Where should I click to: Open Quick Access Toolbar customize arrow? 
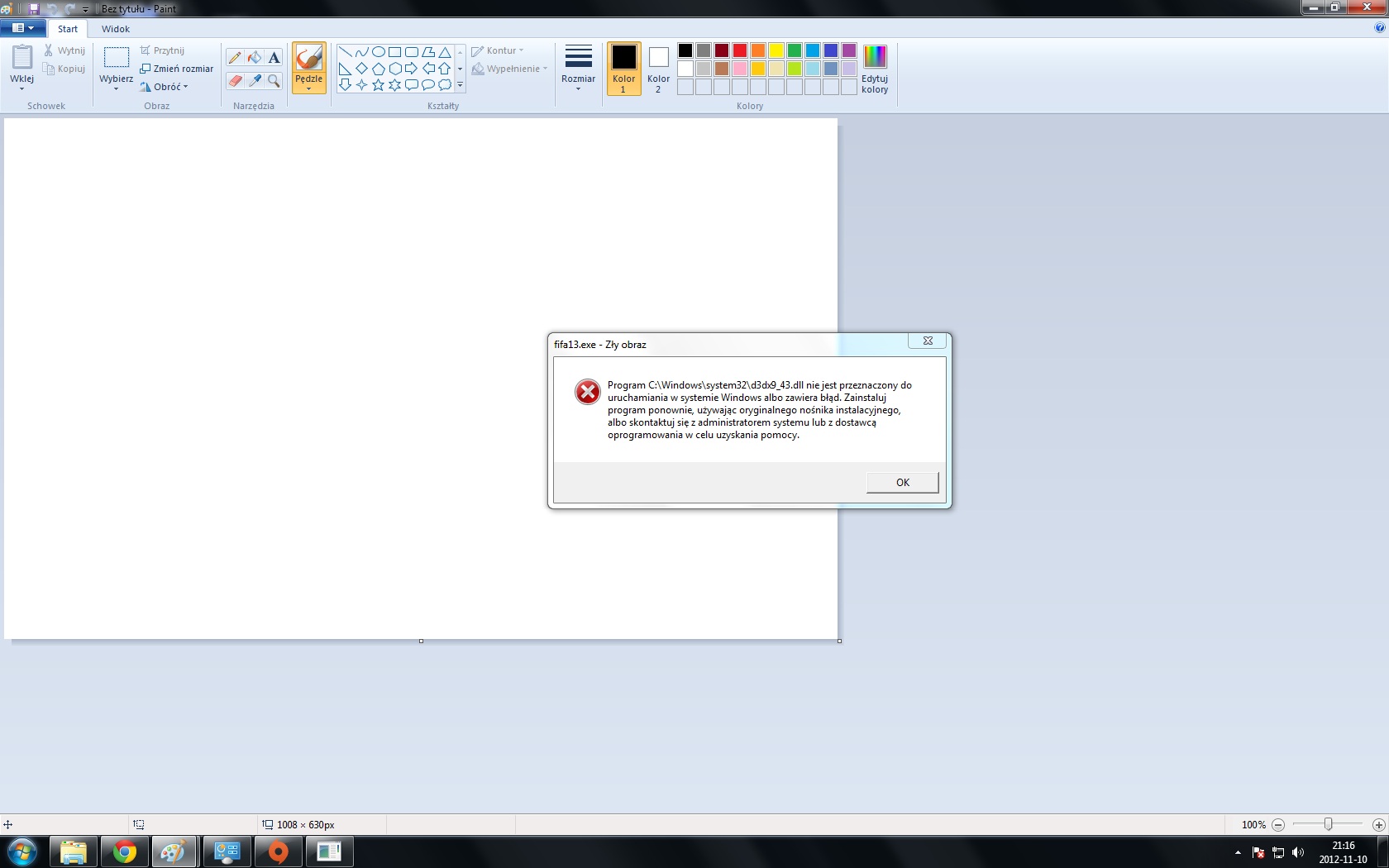tap(85, 9)
